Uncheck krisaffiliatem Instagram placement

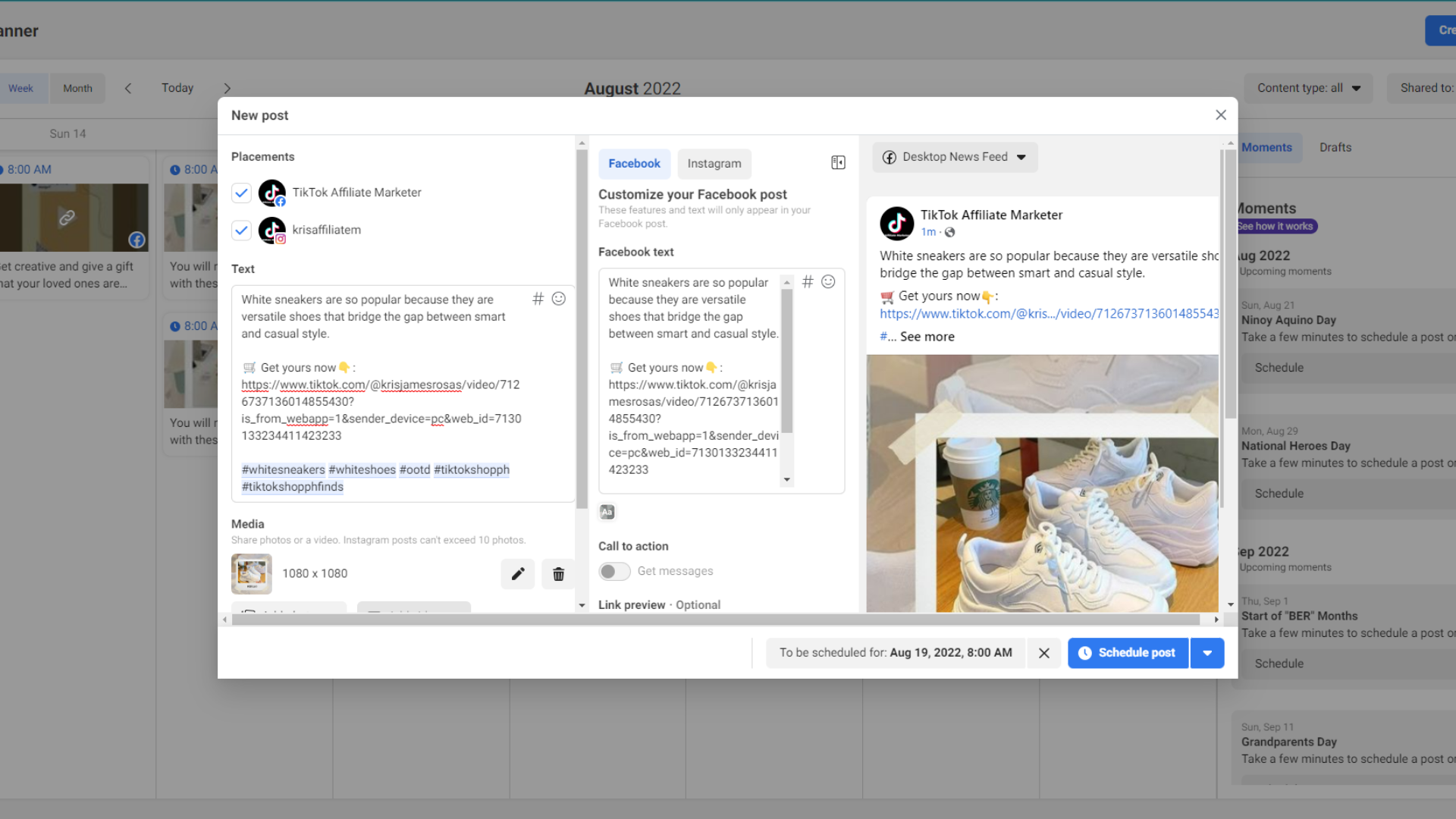pos(241,230)
